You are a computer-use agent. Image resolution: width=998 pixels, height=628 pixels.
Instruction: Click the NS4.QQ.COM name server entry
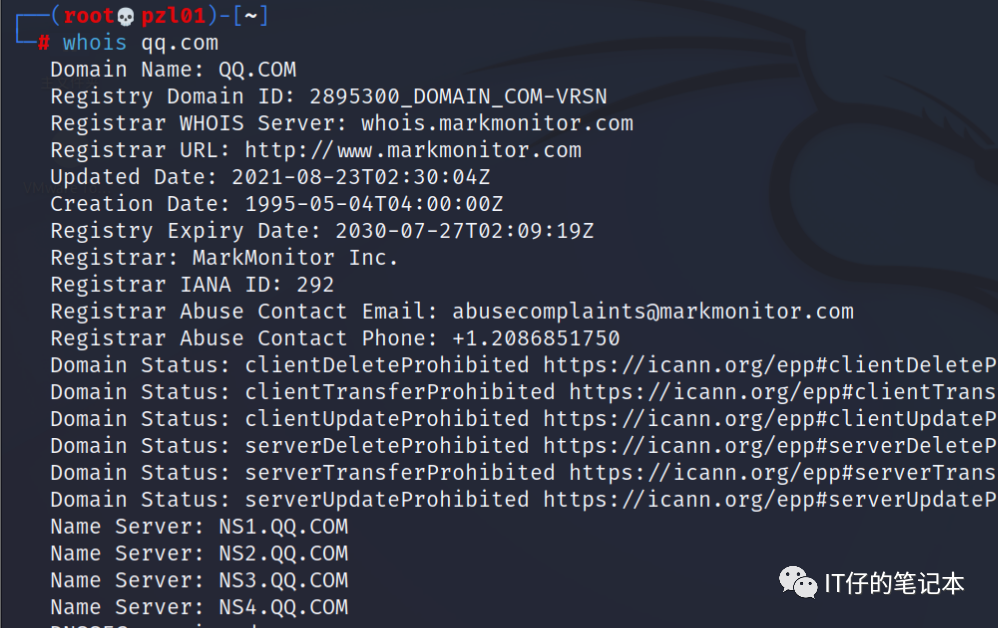click(x=283, y=608)
